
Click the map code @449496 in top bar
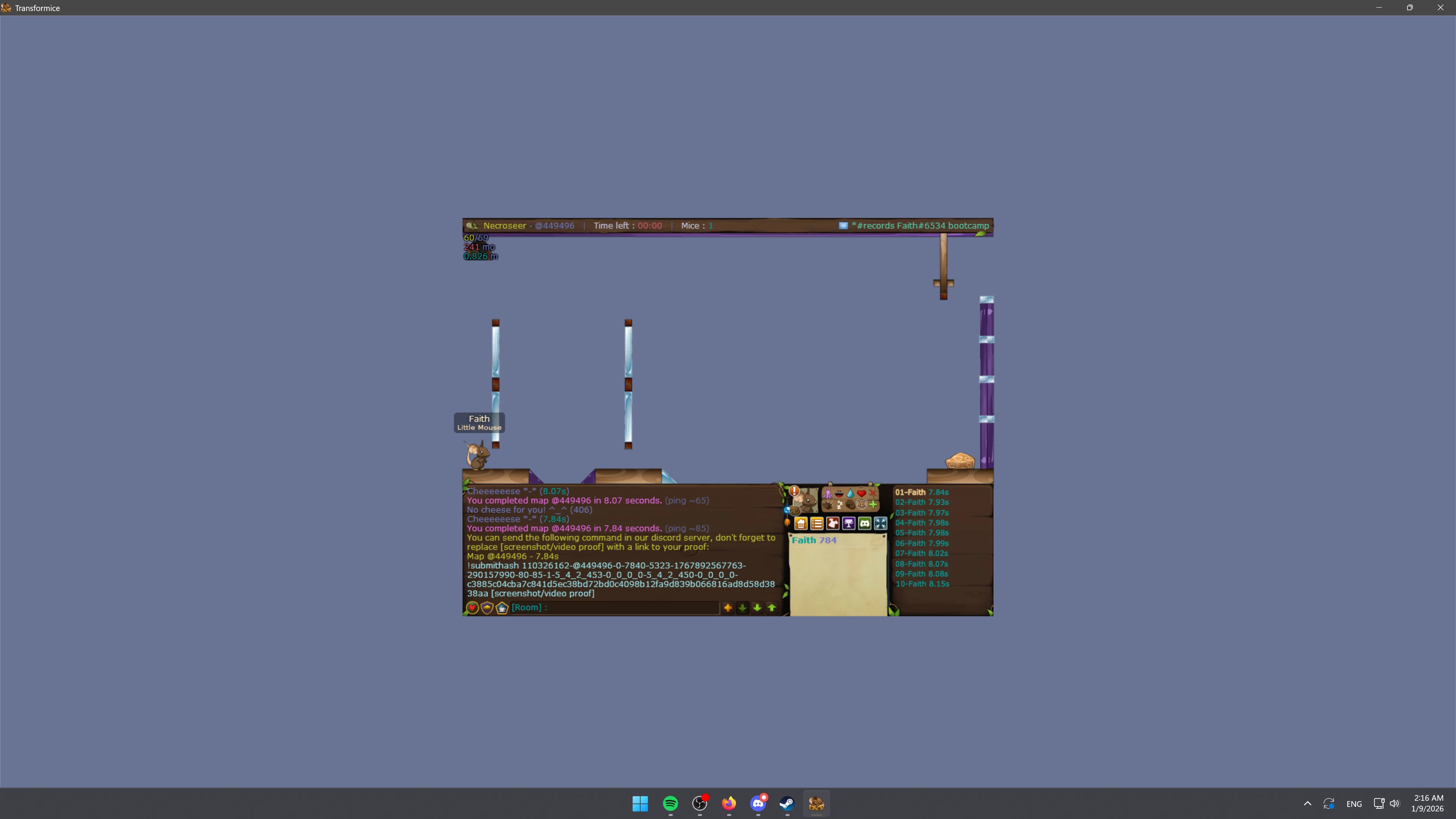tap(554, 226)
